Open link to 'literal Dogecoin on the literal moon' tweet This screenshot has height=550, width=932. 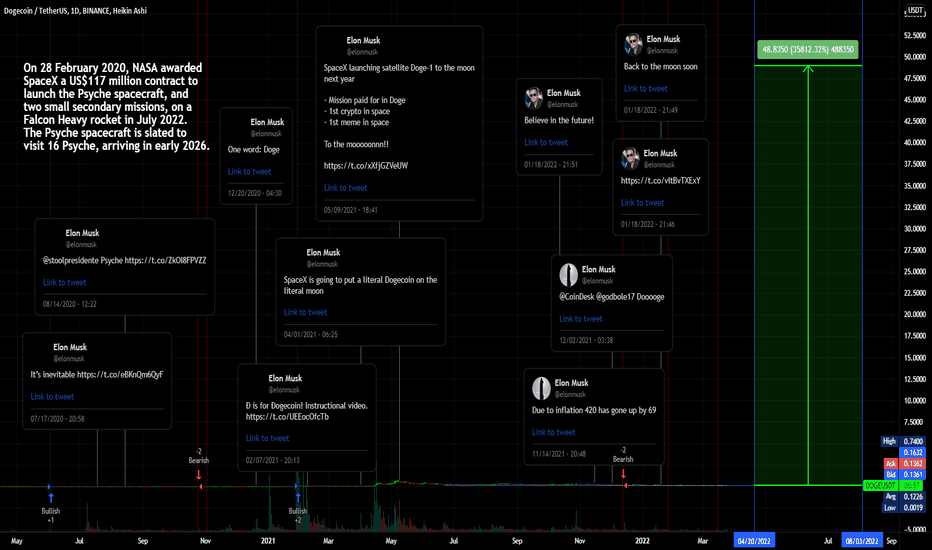[306, 312]
